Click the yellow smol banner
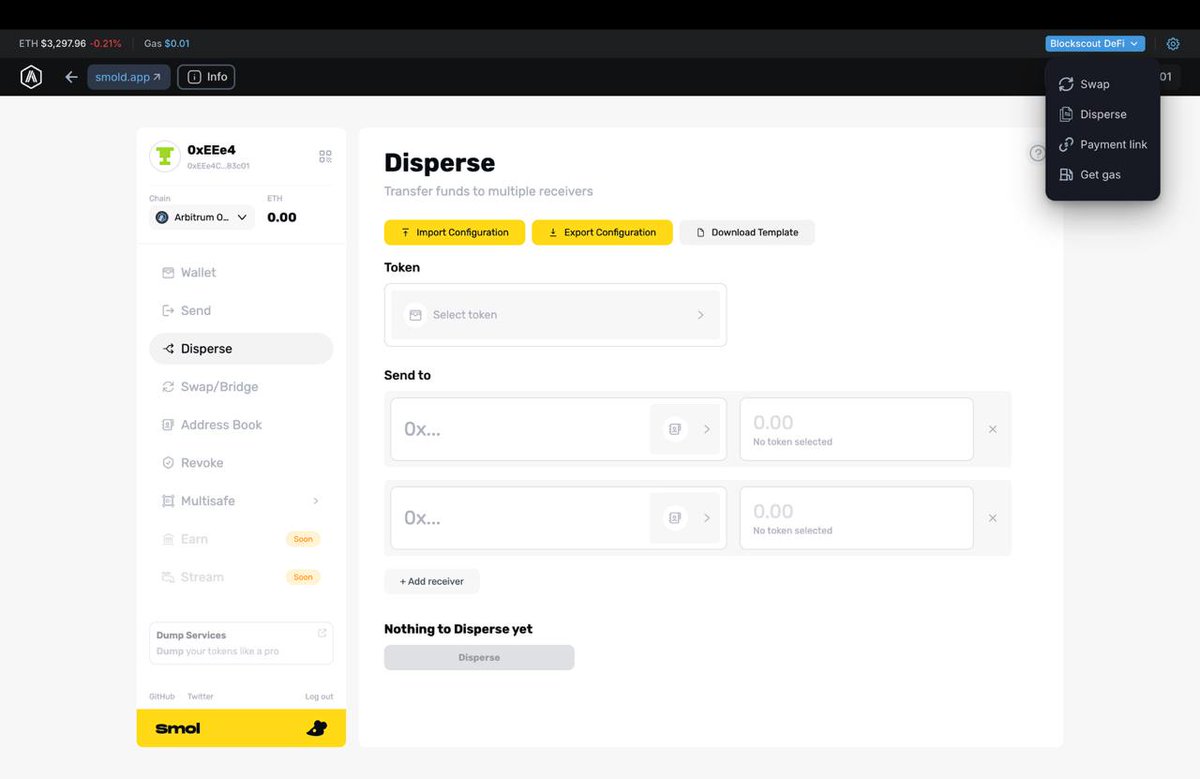This screenshot has width=1200, height=779. coord(241,728)
